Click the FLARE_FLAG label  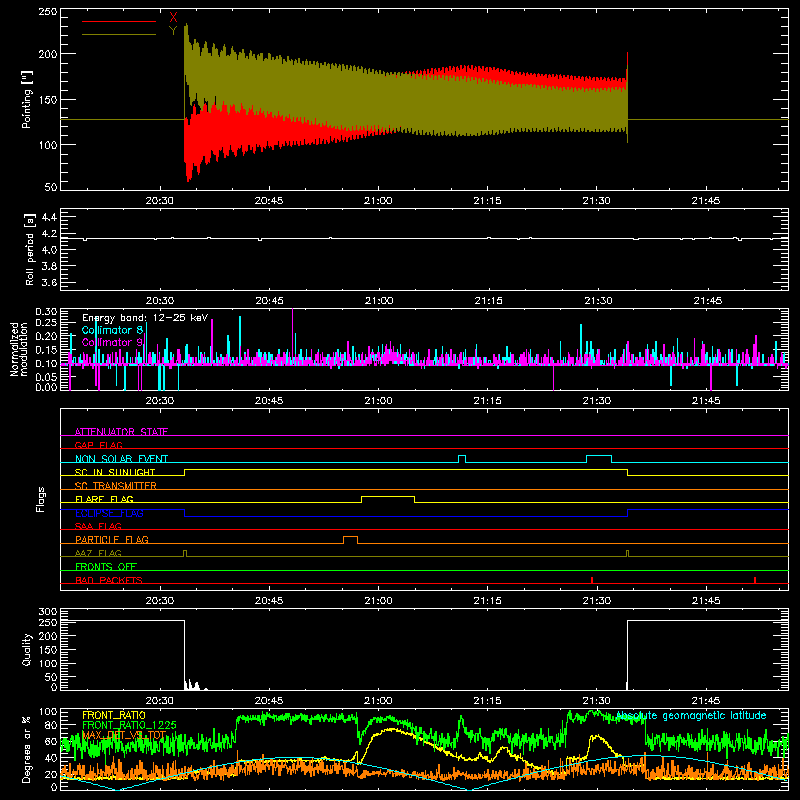pos(104,499)
